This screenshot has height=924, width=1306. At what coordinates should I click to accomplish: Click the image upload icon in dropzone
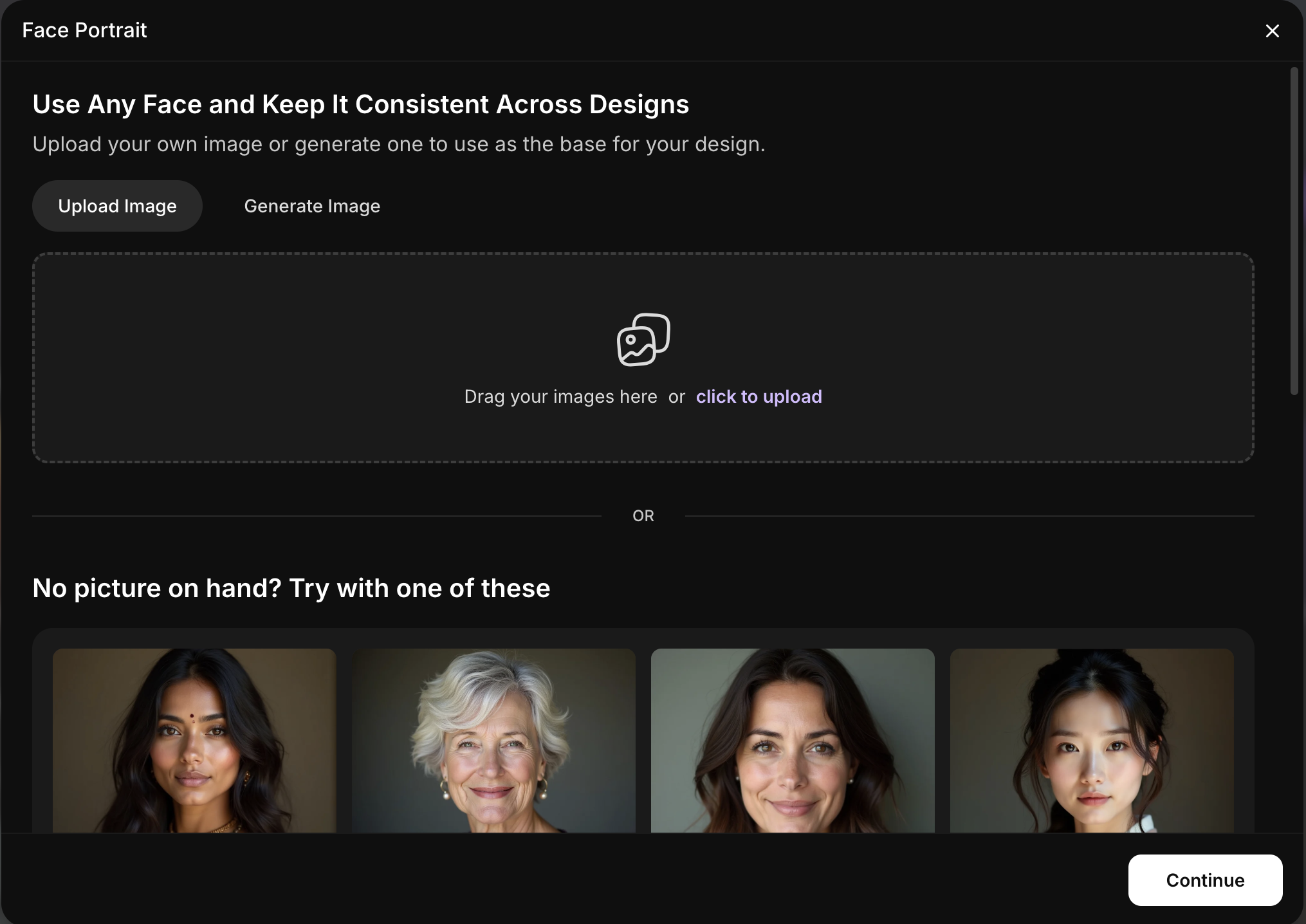click(643, 340)
